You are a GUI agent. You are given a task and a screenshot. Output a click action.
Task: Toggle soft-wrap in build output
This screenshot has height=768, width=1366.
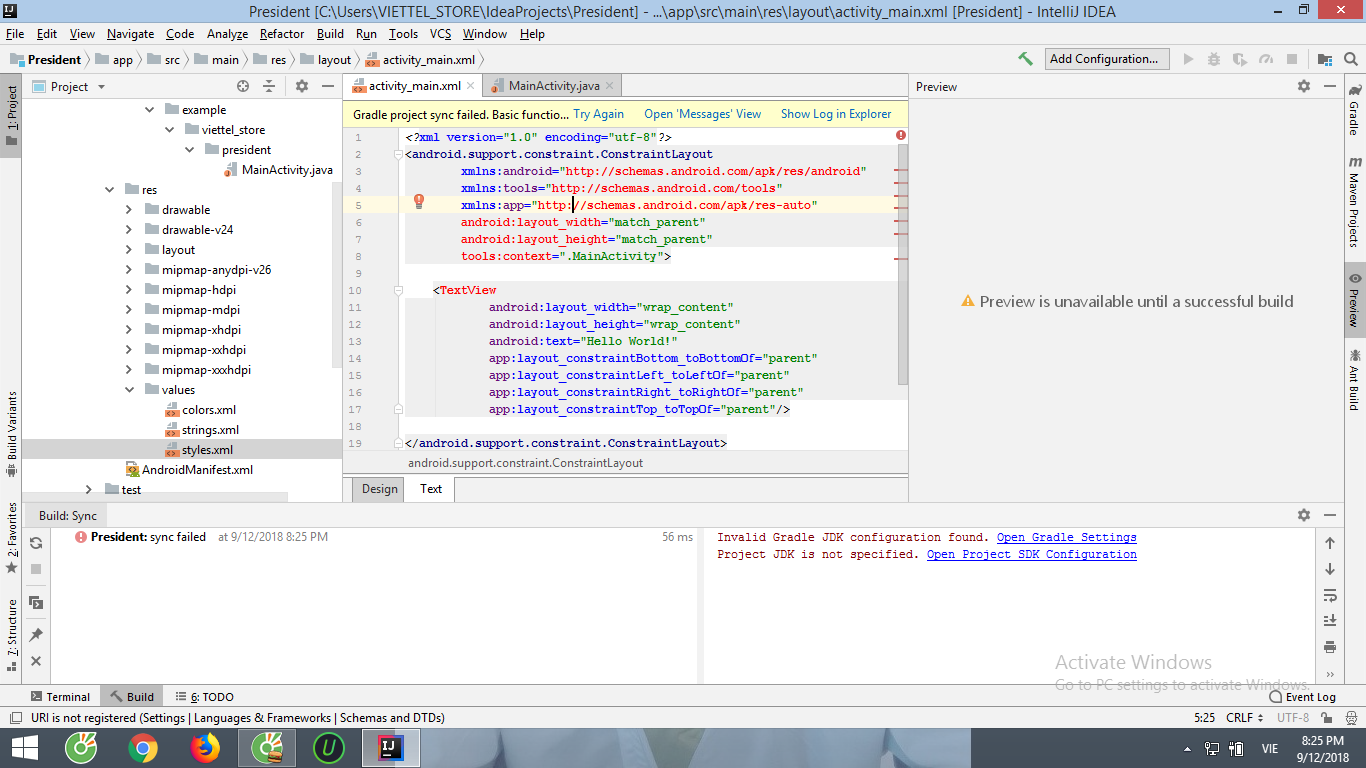coord(1330,595)
